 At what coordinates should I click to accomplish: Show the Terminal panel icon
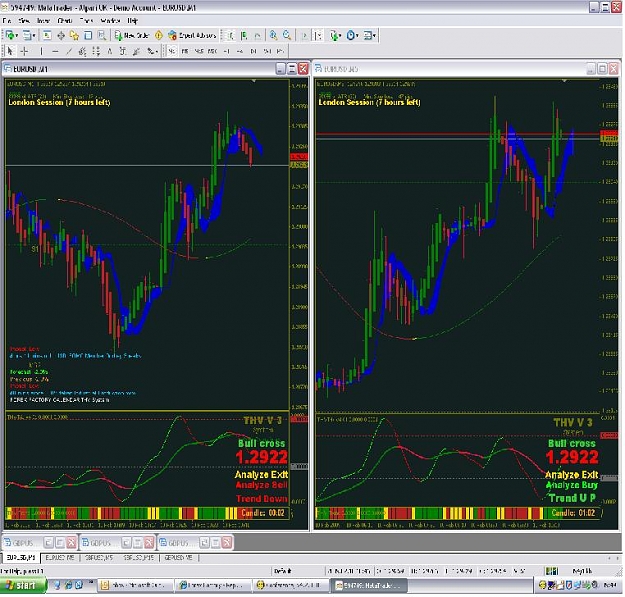(x=88, y=35)
